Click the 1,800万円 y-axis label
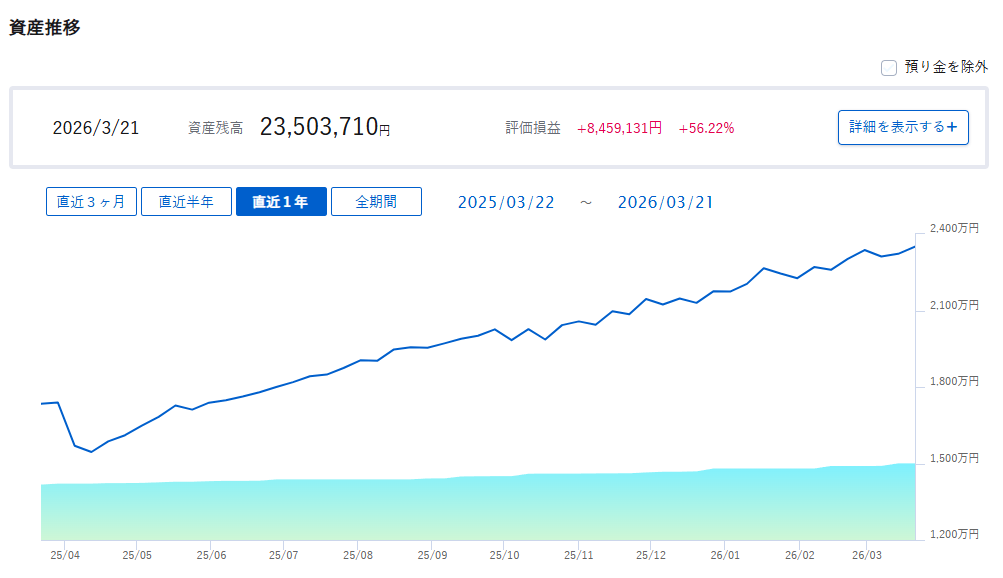 click(x=953, y=382)
